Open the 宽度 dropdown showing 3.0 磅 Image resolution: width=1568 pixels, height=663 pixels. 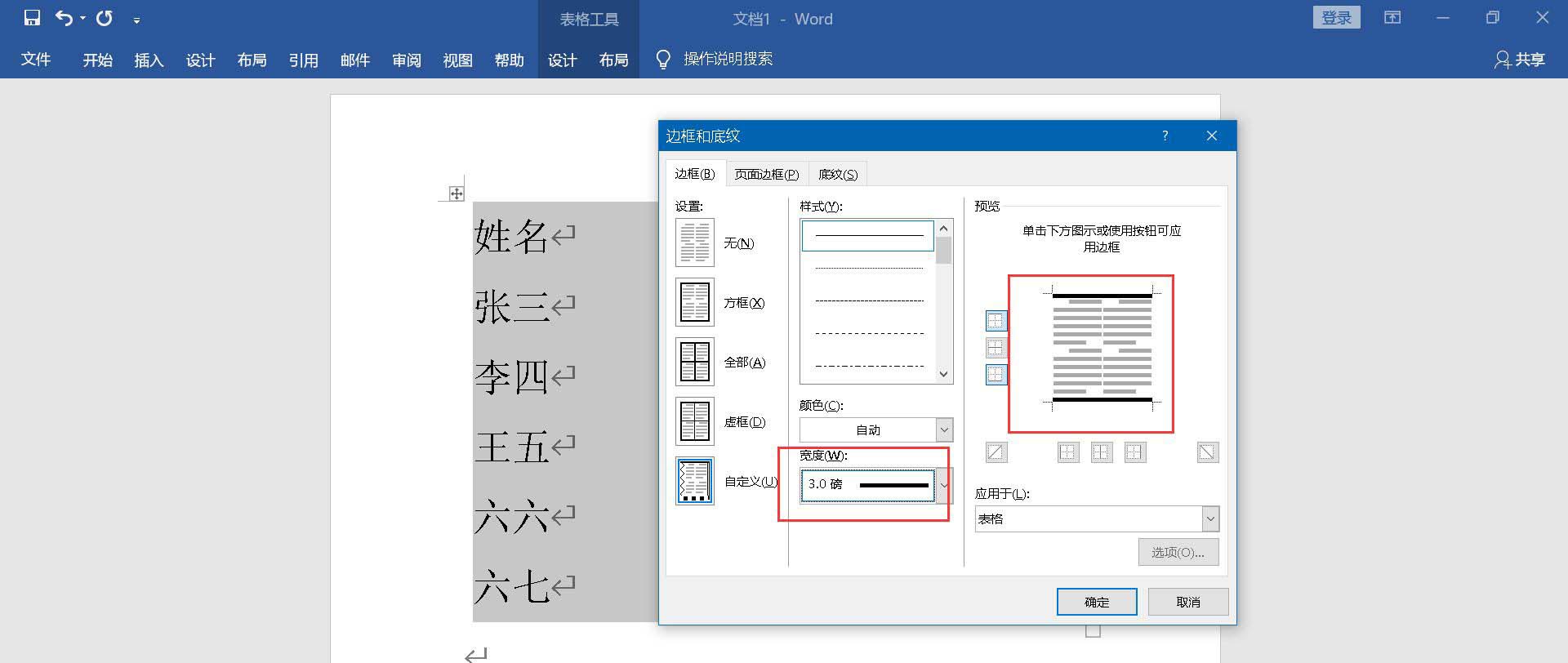click(x=876, y=484)
